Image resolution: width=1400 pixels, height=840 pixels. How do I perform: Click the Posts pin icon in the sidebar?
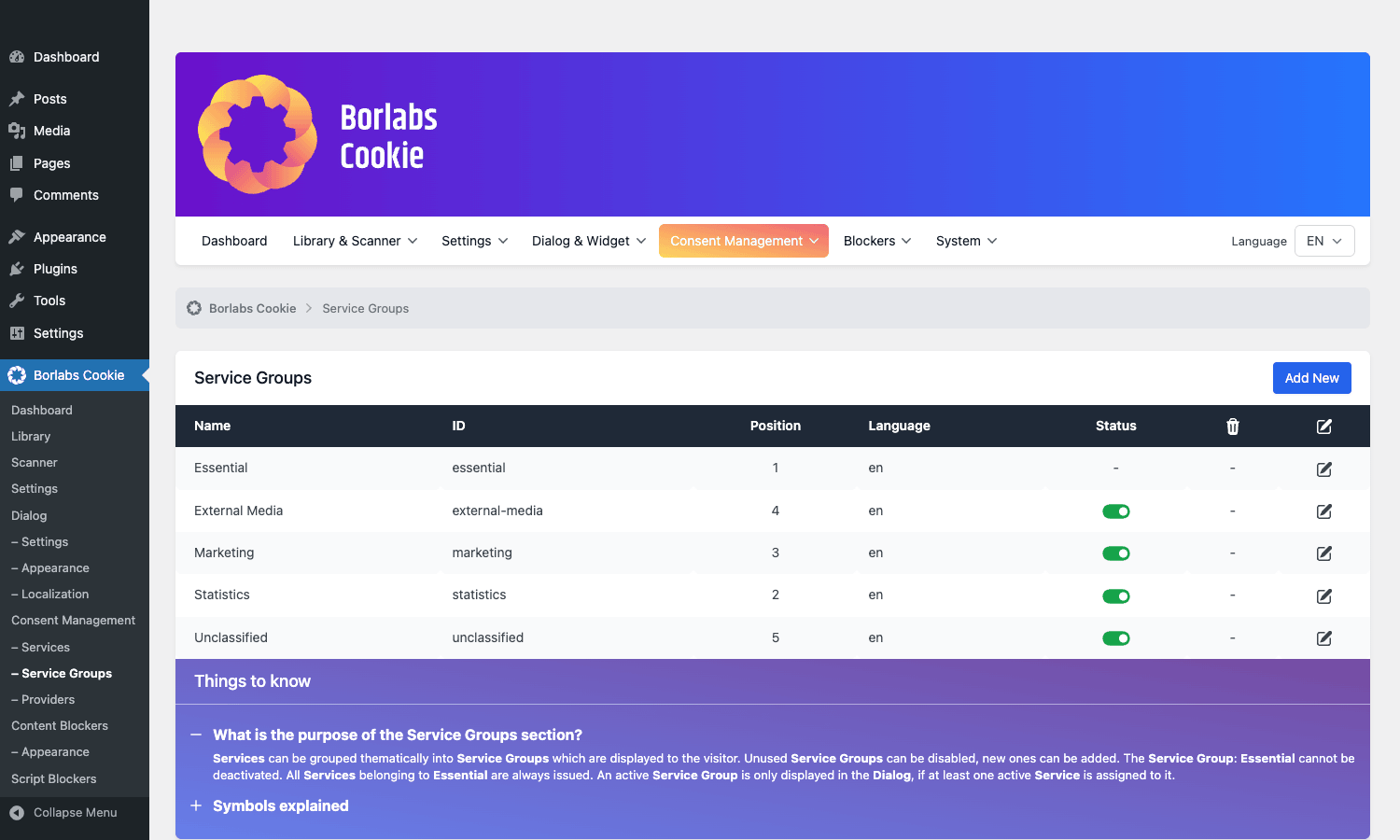click(x=17, y=99)
